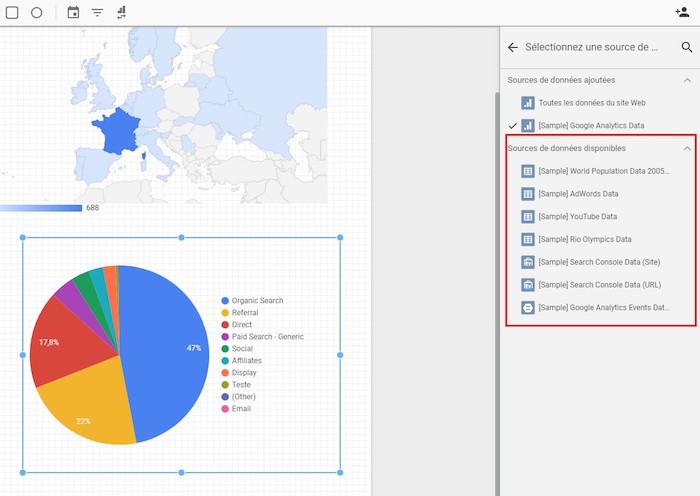700x496 pixels.
Task: Click [Sample] Search Console Data (Site)
Action: click(x=598, y=262)
